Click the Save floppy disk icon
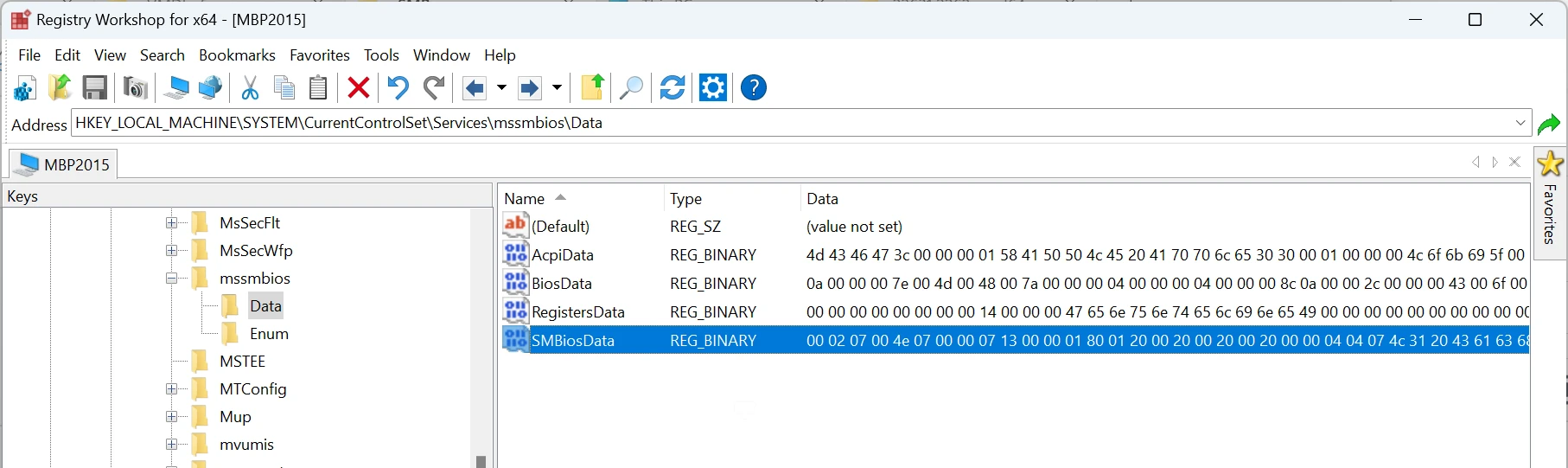The height and width of the screenshot is (468, 1568). point(95,87)
